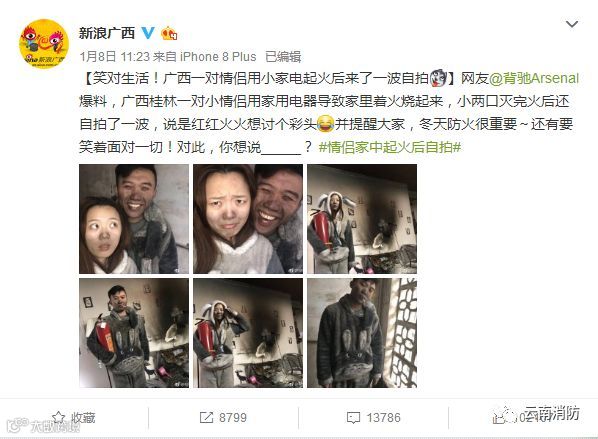Image resolution: width=598 pixels, height=439 pixels.
Task: Click the 1月8日 11:23 timestamp
Action: [x=114, y=57]
